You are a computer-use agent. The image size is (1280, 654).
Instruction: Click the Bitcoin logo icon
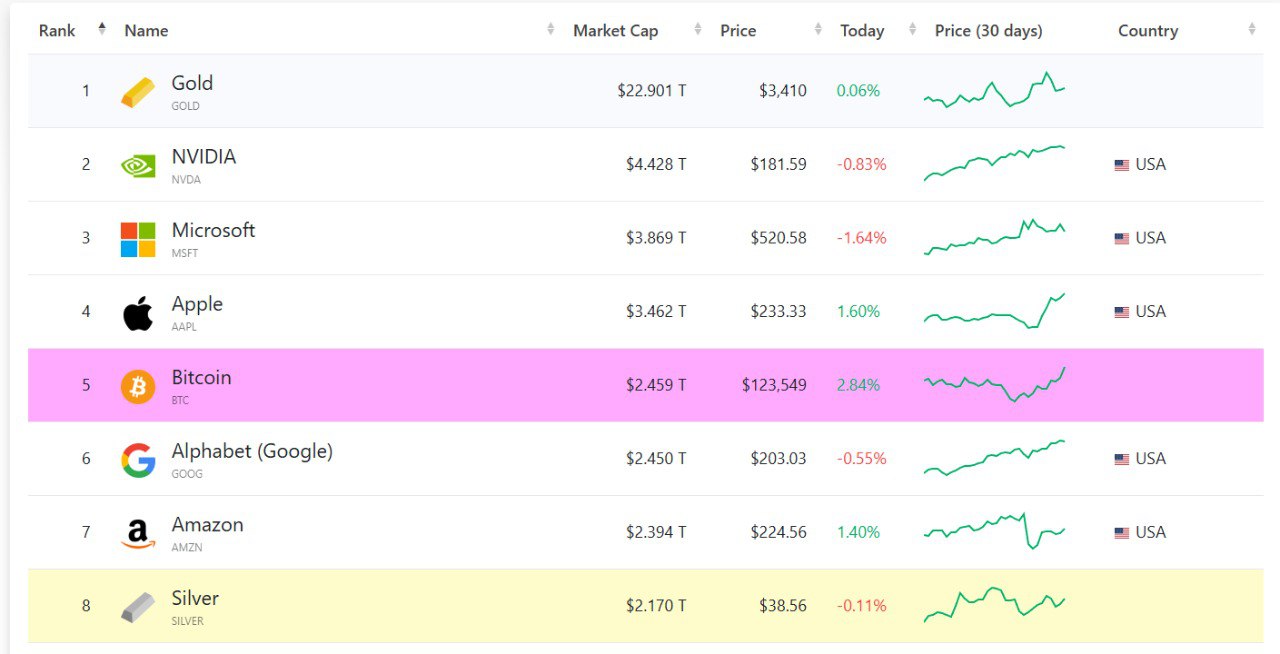coord(138,386)
